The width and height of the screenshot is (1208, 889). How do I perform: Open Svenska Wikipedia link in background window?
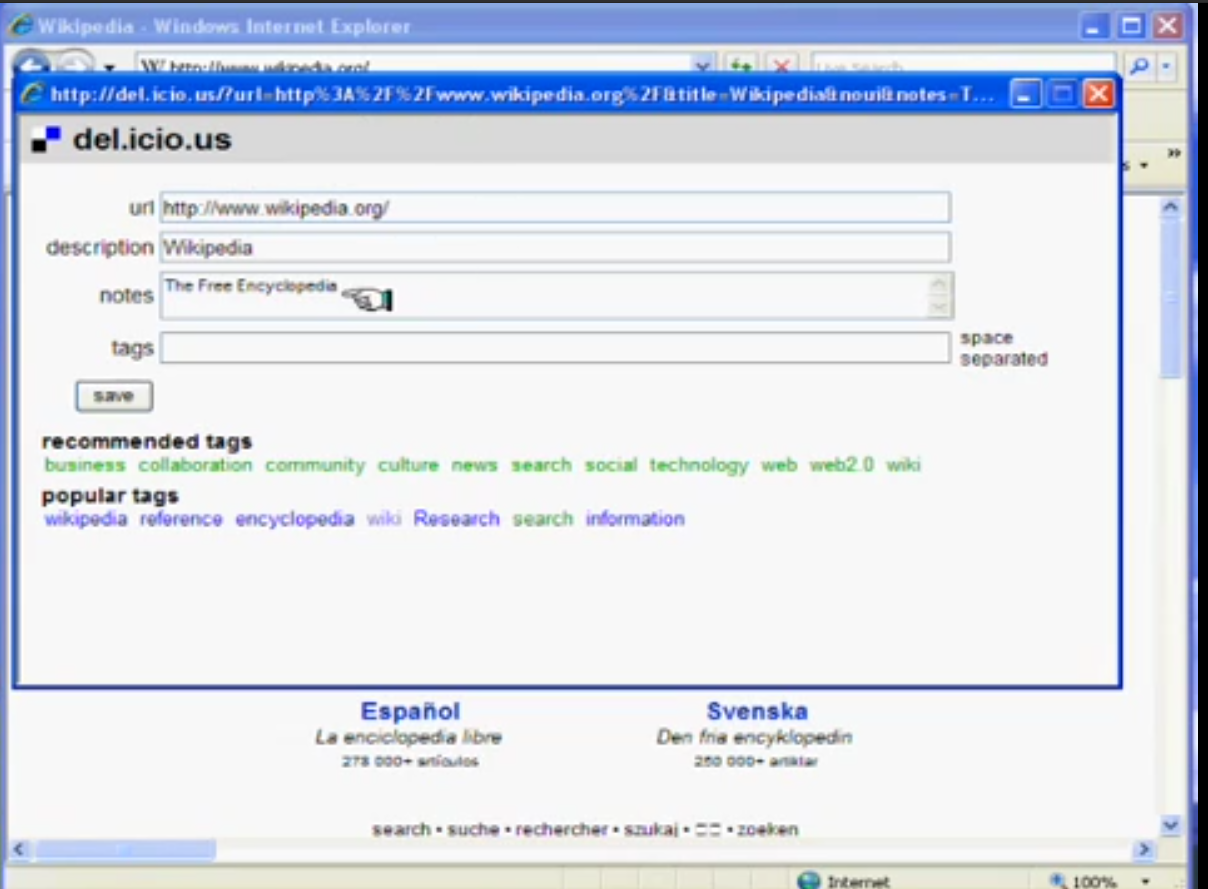tap(757, 711)
